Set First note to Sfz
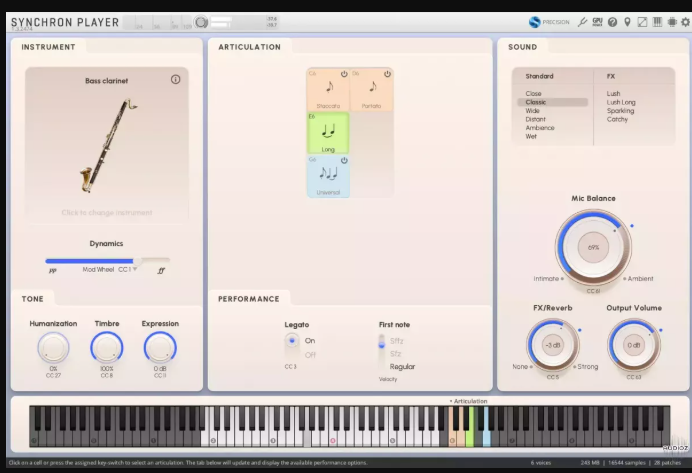This screenshot has height=473, width=692. click(x=395, y=353)
